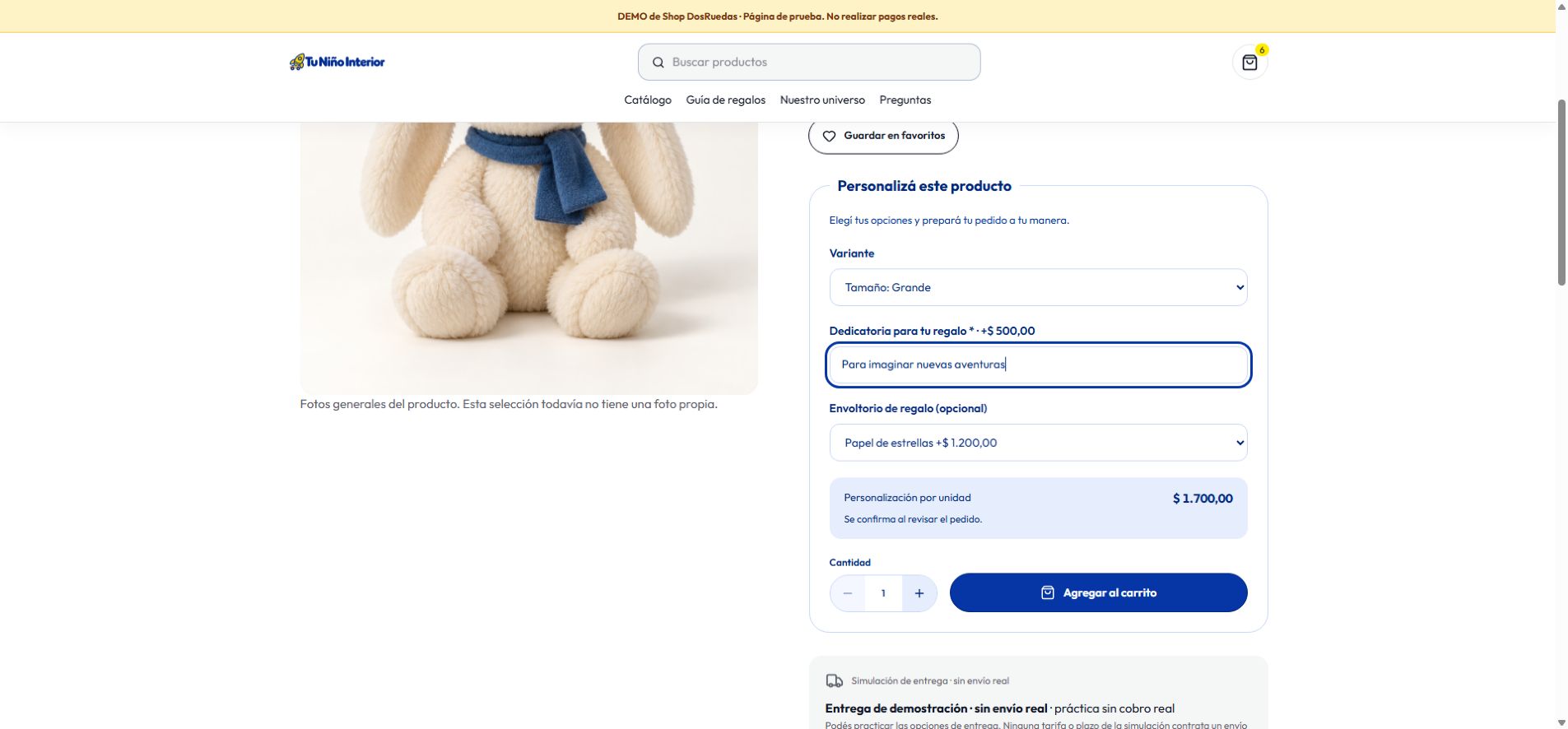Click Elegí tus opciones instruction text
Image resolution: width=1568 pixels, height=729 pixels.
tap(949, 221)
